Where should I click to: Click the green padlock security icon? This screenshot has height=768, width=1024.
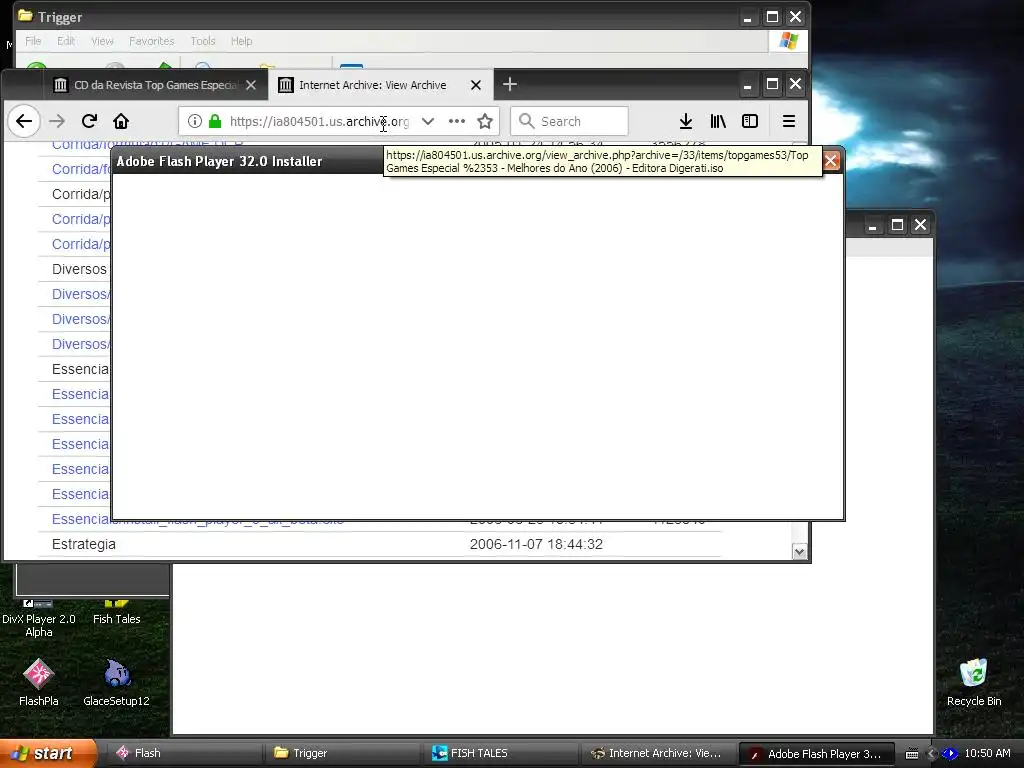point(215,121)
